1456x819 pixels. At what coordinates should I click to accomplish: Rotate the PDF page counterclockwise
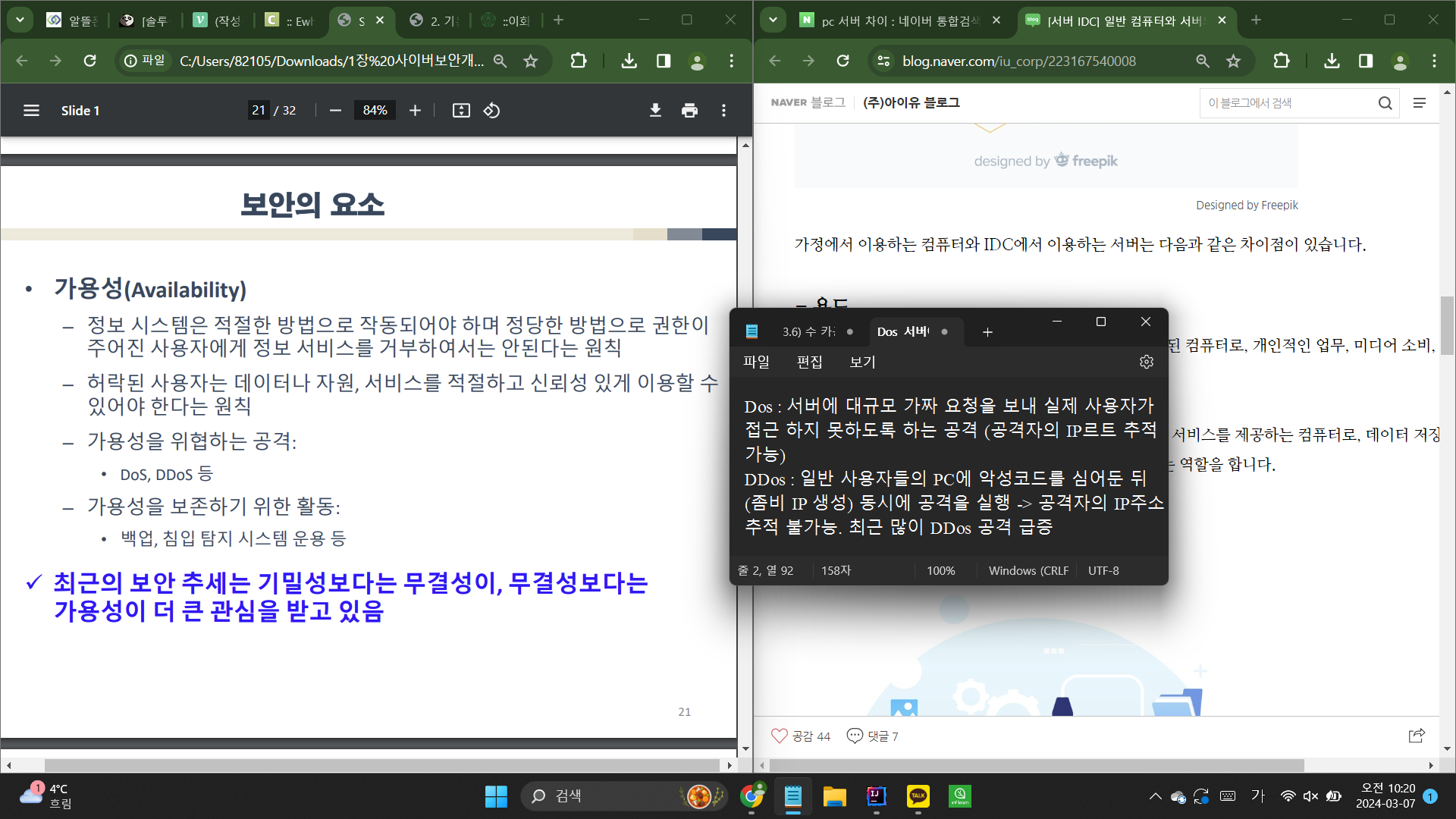pos(491,111)
